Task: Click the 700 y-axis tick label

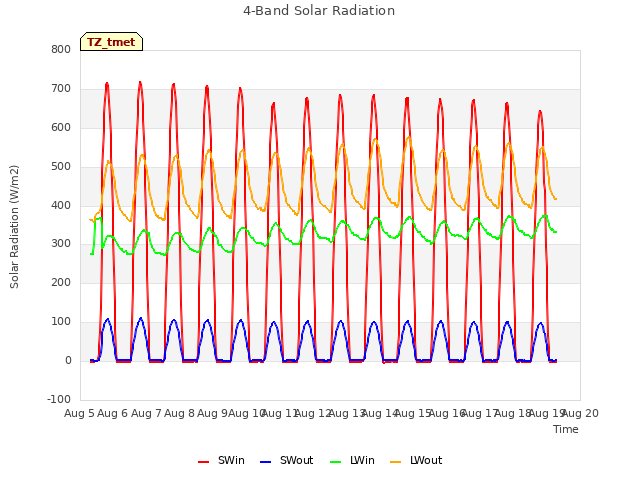Action: pos(61,88)
